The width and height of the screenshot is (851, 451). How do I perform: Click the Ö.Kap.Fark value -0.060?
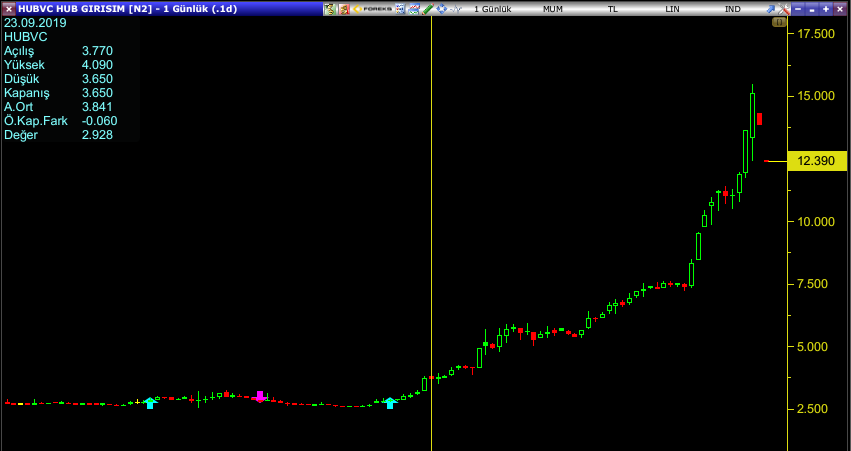click(x=99, y=121)
